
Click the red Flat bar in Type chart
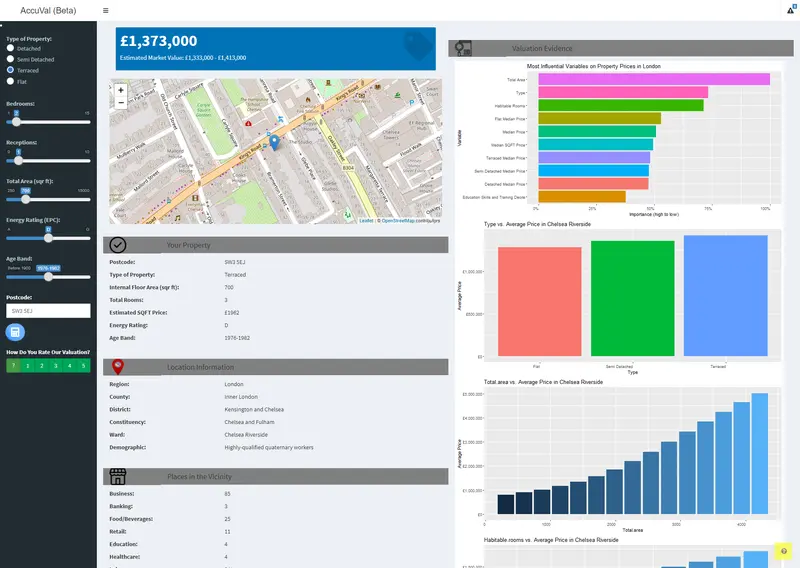540,302
